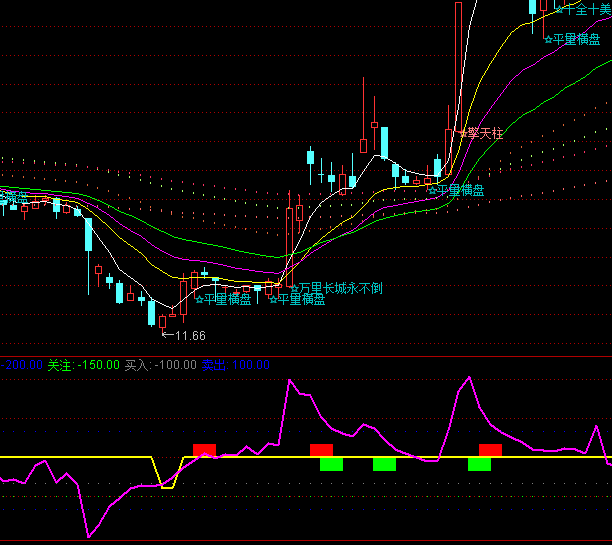Click the rightmost green signal block
Image resolution: width=612 pixels, height=545 pixels.
(479, 464)
